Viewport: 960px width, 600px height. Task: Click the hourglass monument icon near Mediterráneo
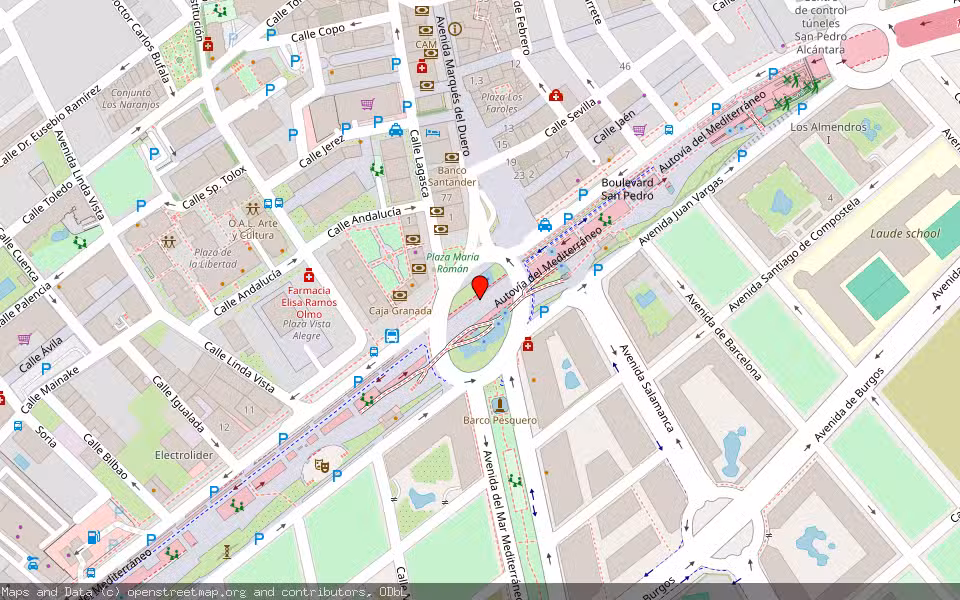(x=227, y=552)
